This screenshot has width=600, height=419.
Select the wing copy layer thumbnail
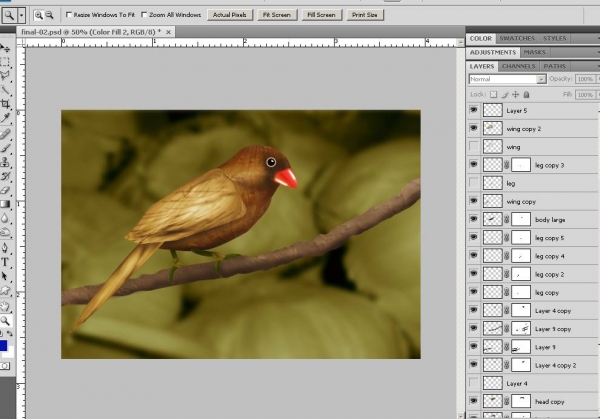point(492,201)
